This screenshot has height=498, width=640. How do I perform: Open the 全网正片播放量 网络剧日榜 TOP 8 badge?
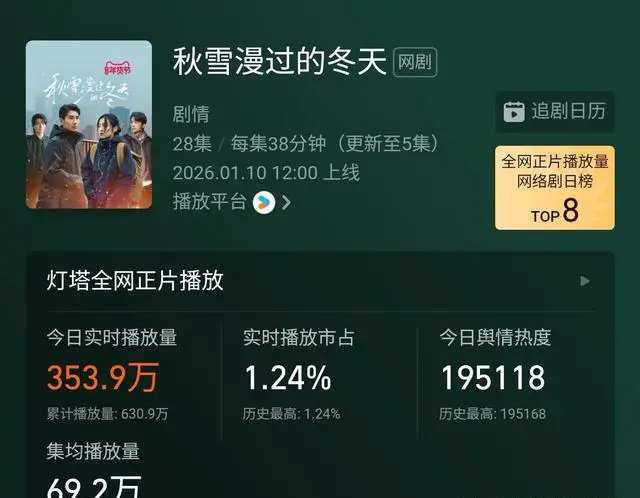tap(555, 188)
